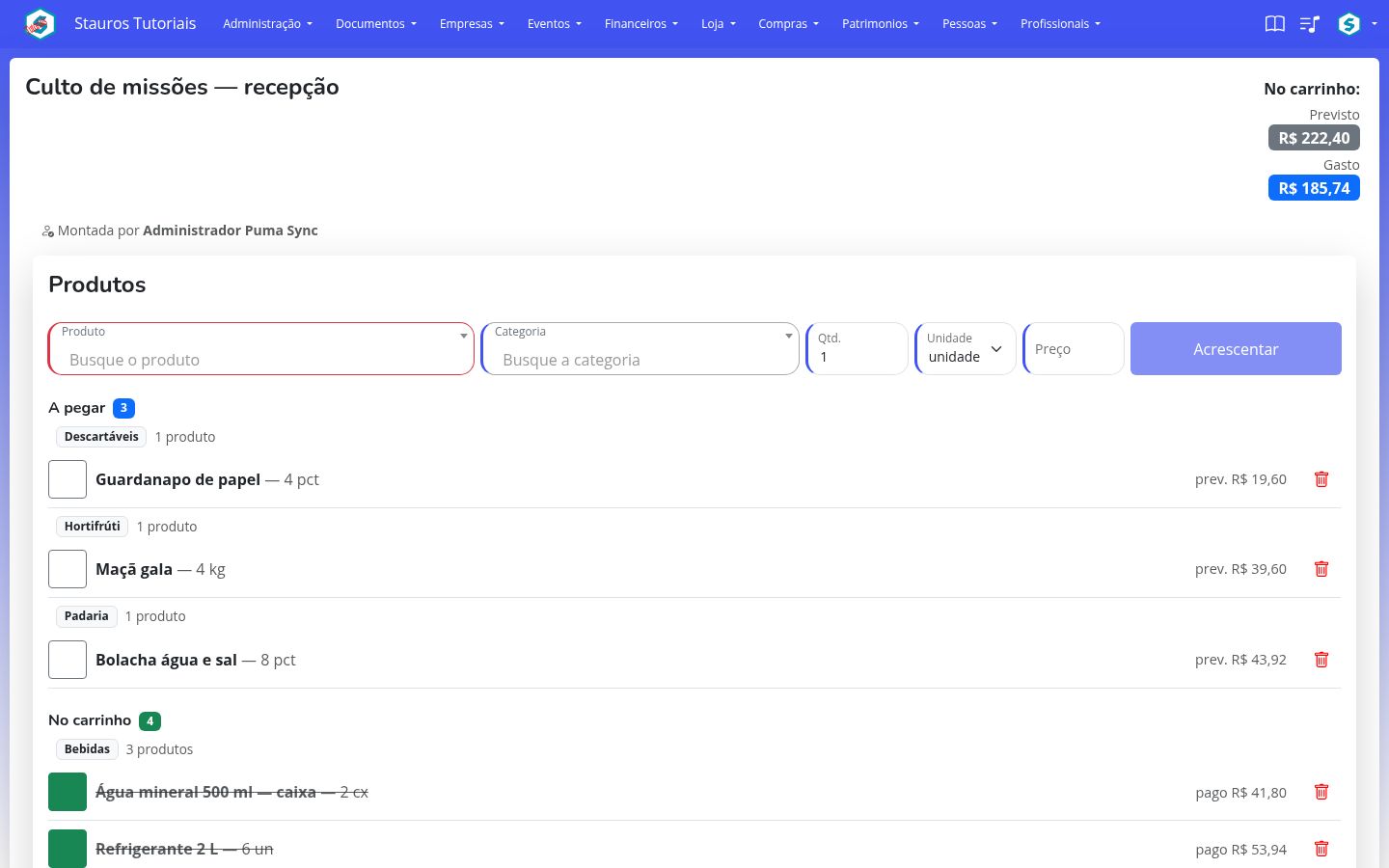The height and width of the screenshot is (868, 1389).
Task: Open the Eventos dropdown menu
Action: [x=554, y=24]
